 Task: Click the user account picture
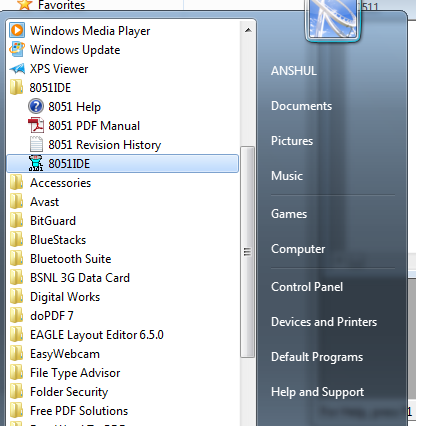coord(332,19)
